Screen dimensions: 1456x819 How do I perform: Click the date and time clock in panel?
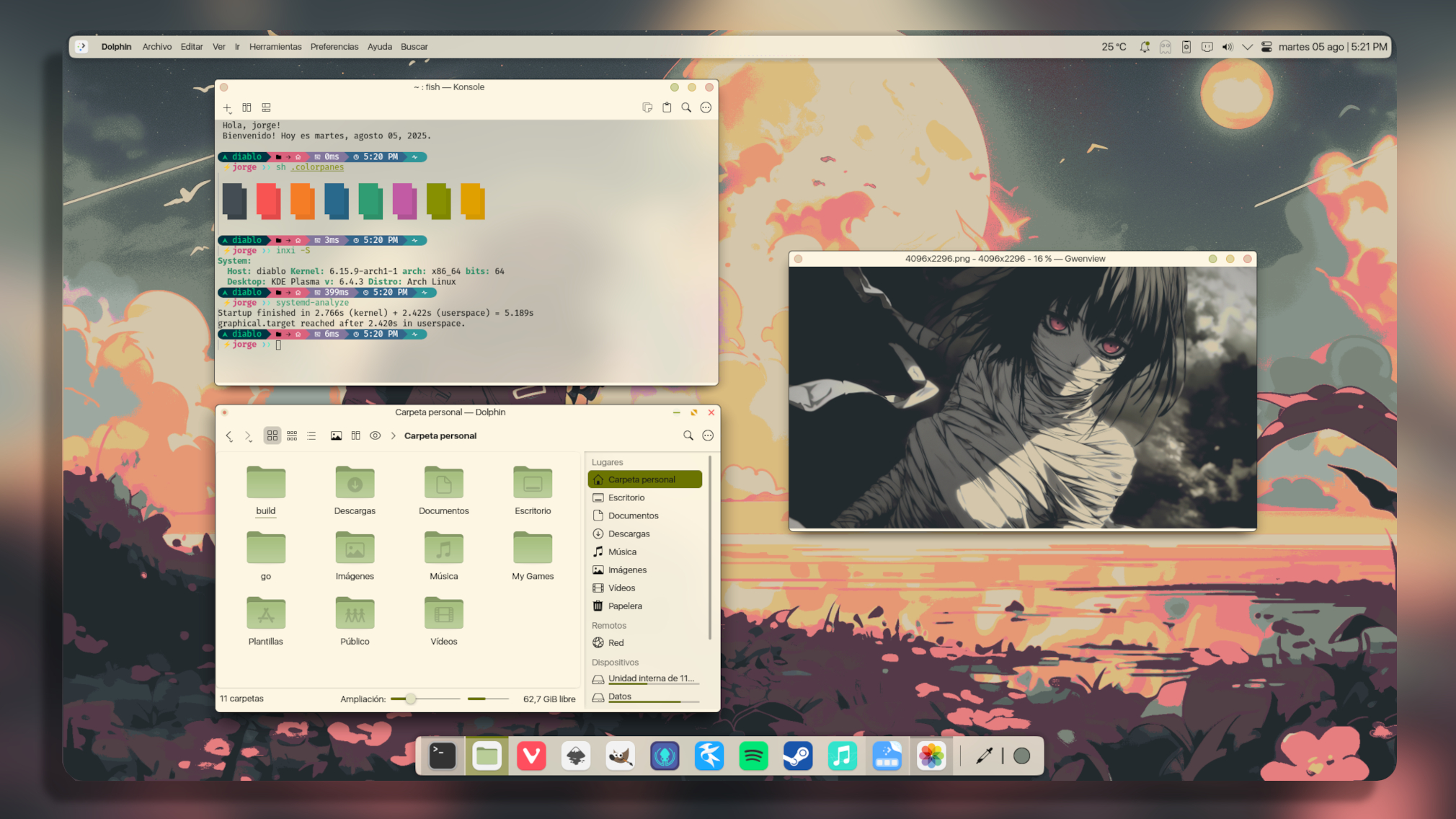(1333, 47)
